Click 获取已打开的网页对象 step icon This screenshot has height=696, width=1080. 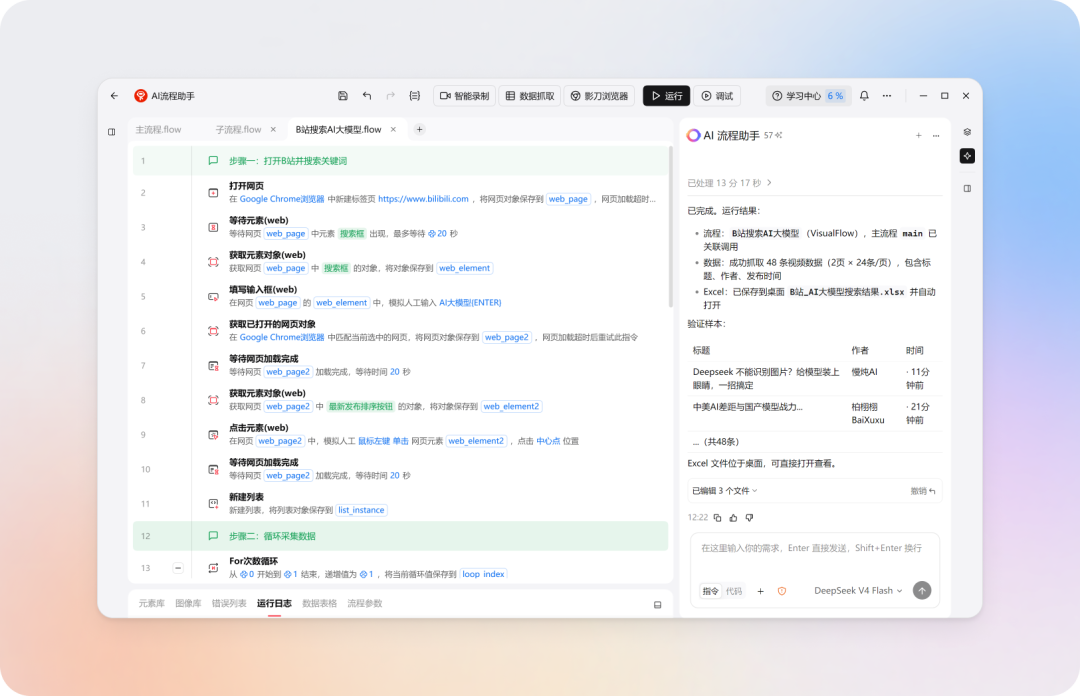point(214,331)
